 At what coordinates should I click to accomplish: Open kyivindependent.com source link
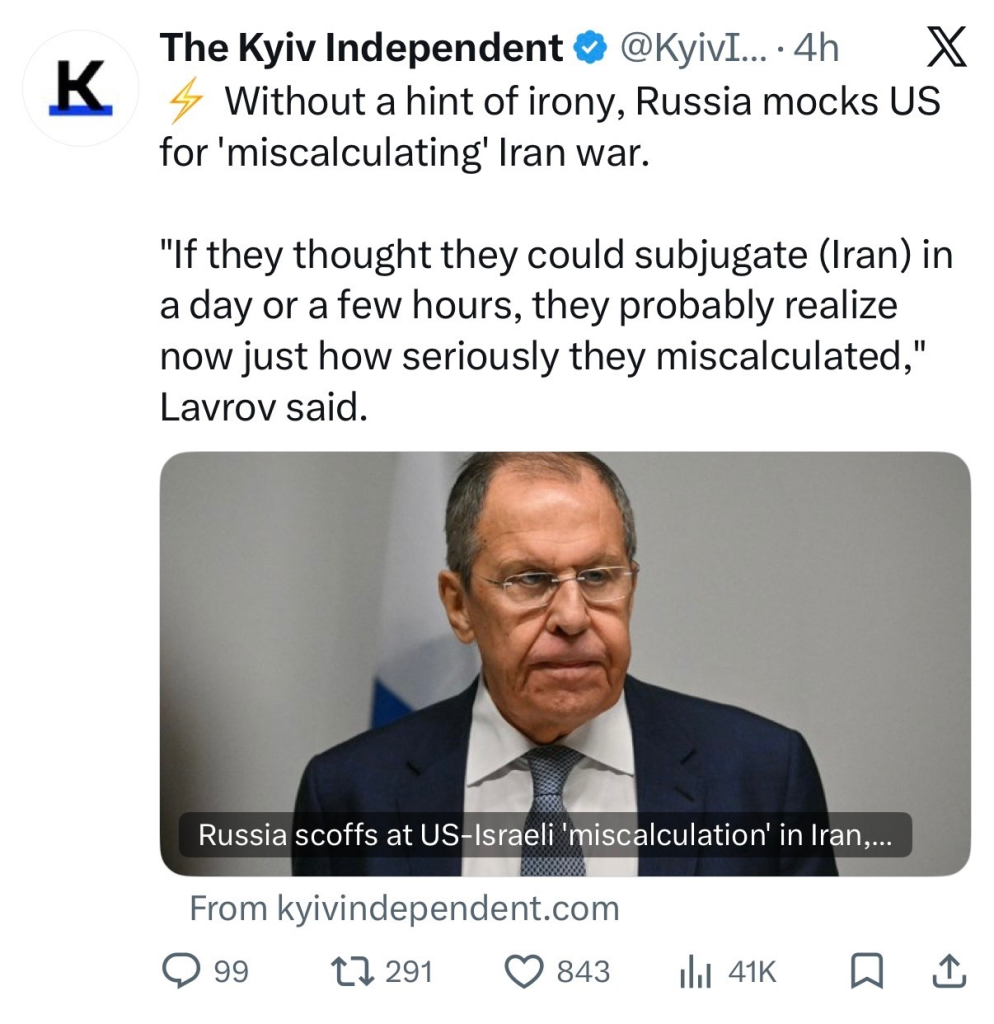click(x=404, y=908)
